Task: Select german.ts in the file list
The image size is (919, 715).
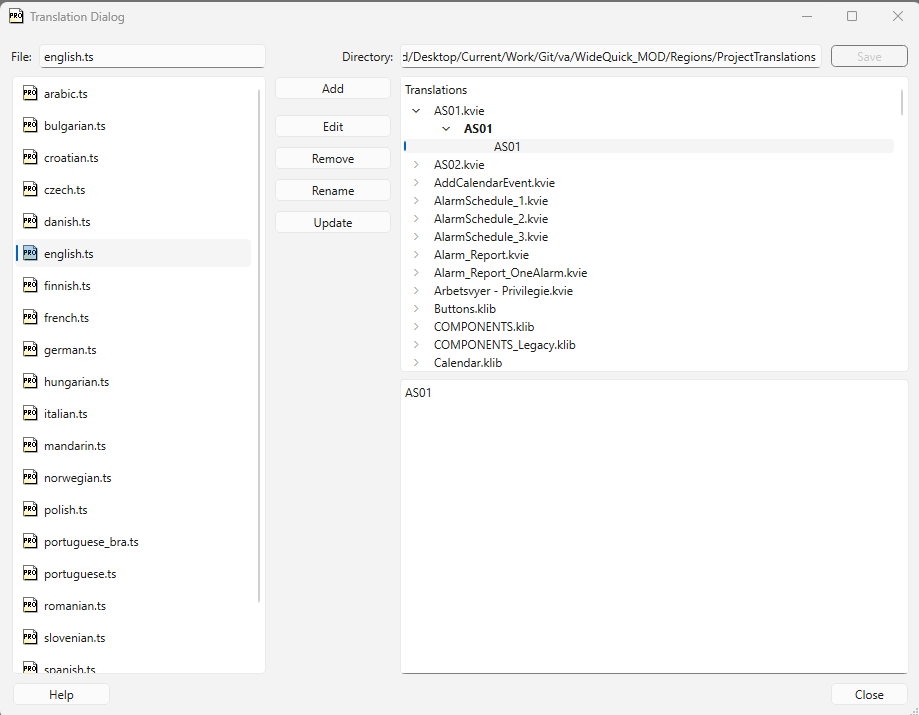Action: [x=134, y=349]
